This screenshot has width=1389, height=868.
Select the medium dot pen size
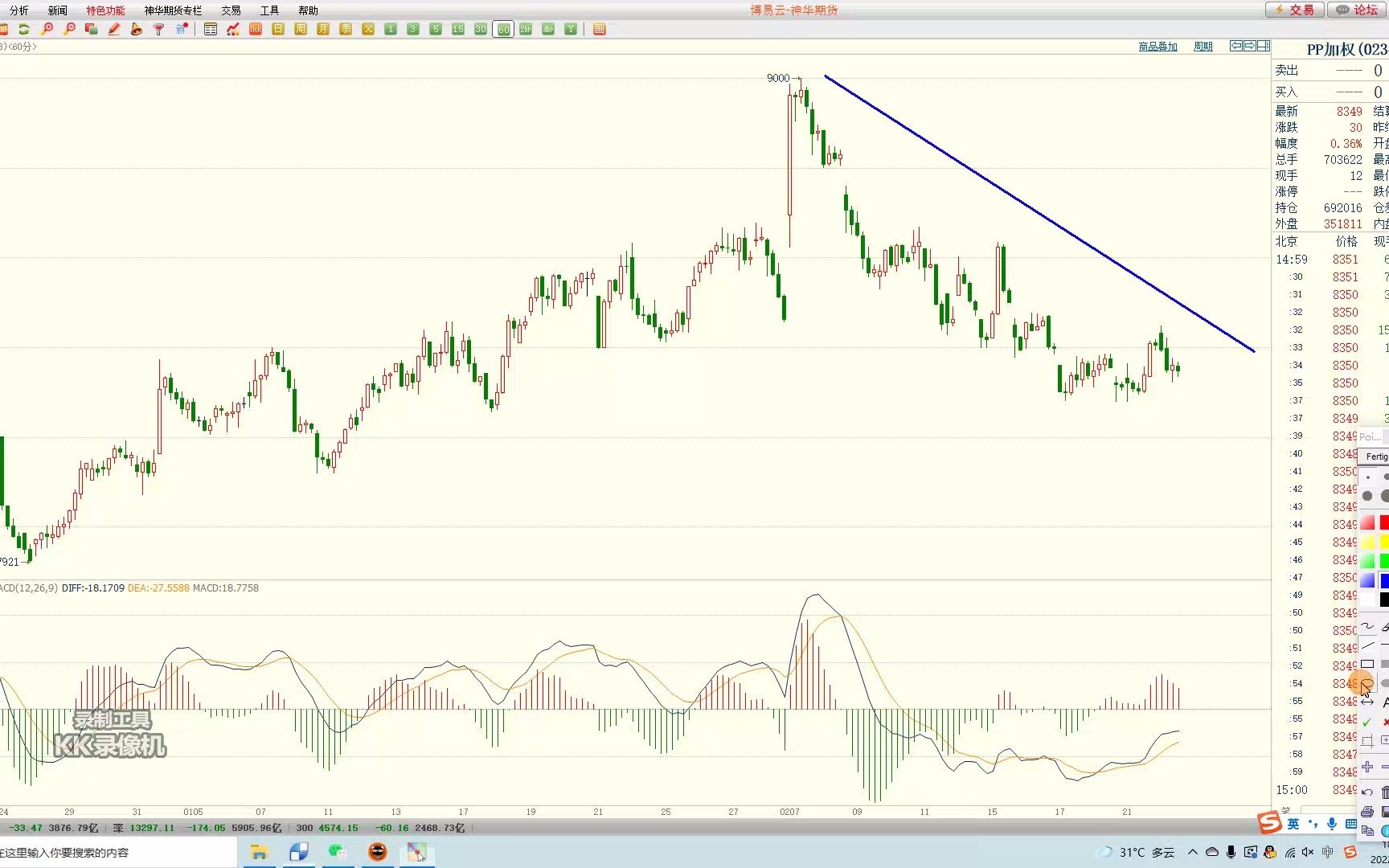point(1367,496)
